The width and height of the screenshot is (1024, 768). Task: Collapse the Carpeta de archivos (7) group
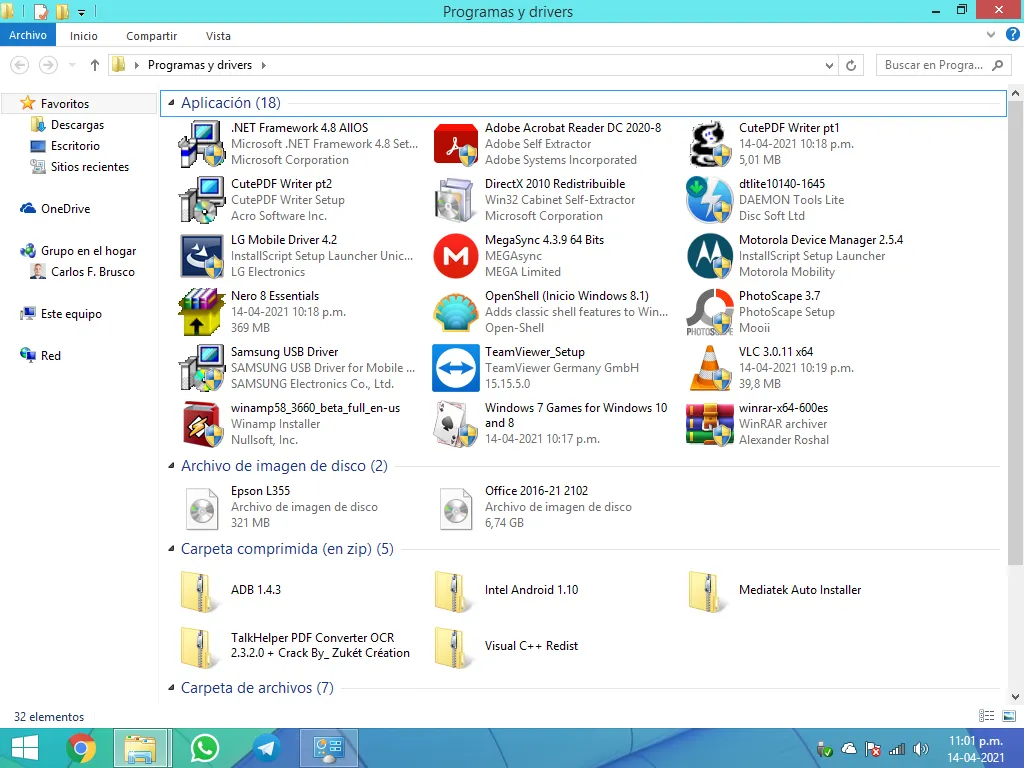pyautogui.click(x=172, y=688)
